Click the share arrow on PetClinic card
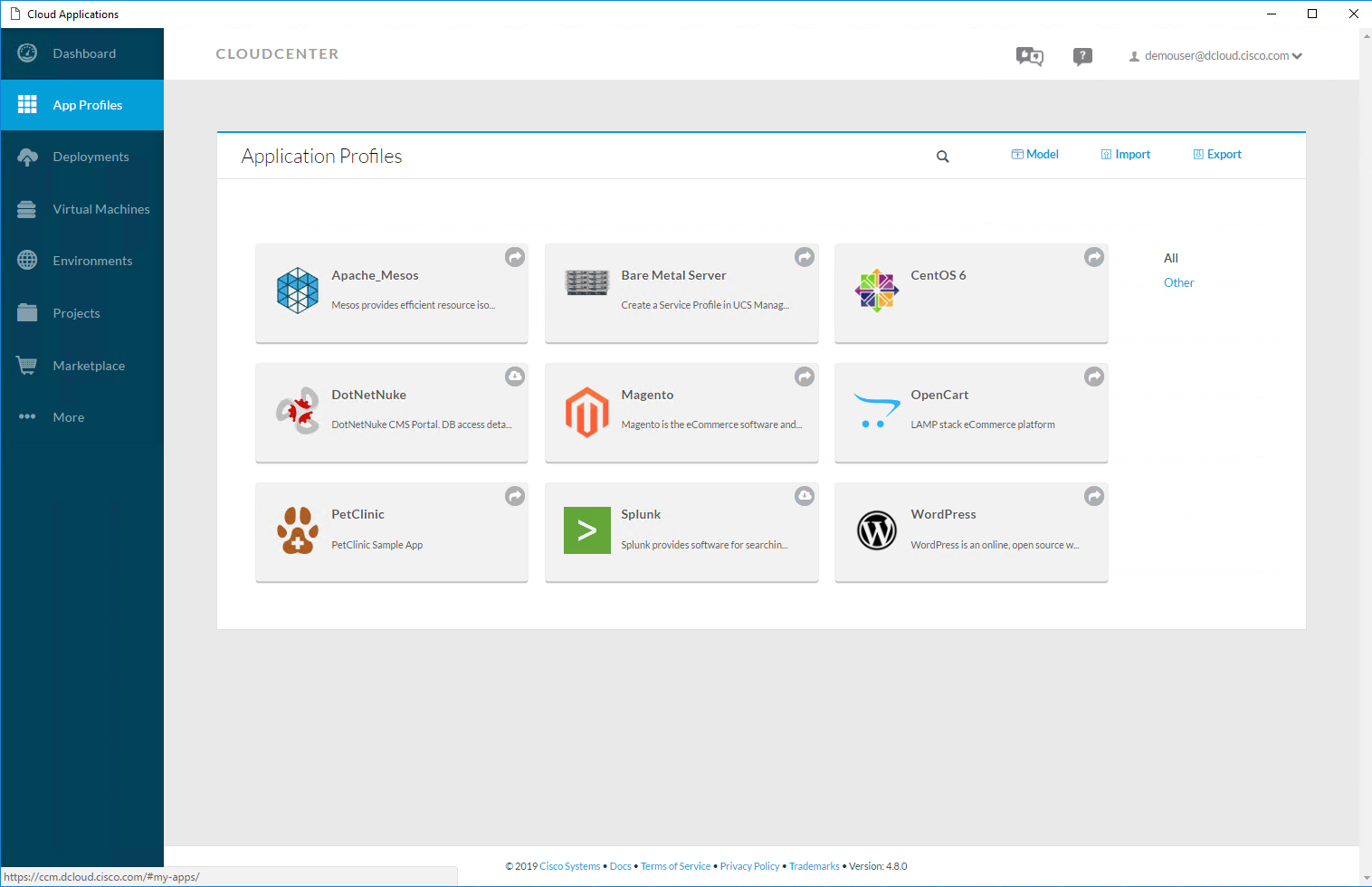The width and height of the screenshot is (1372, 887). point(515,496)
